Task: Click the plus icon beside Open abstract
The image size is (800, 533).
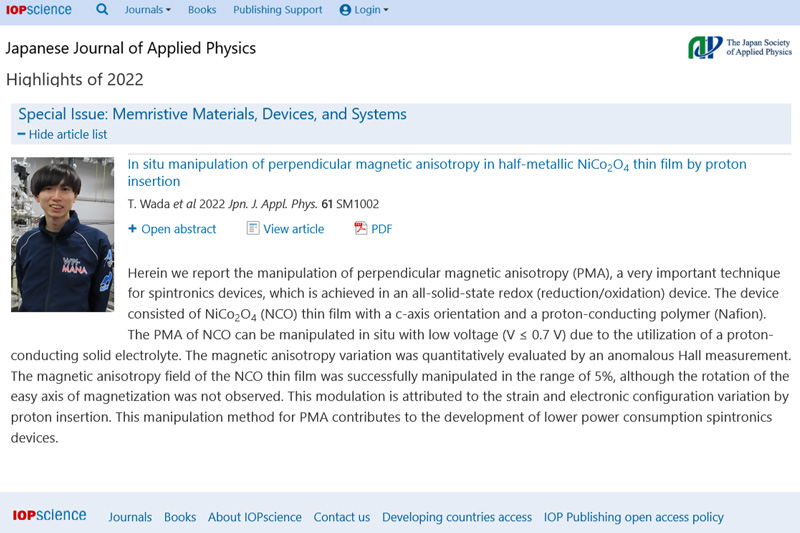Action: (x=133, y=229)
